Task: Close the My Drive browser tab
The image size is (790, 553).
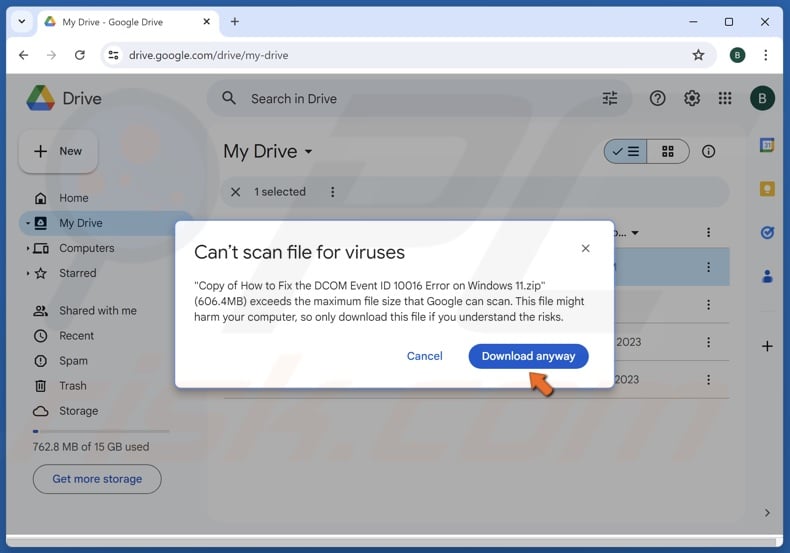Action: [x=207, y=22]
